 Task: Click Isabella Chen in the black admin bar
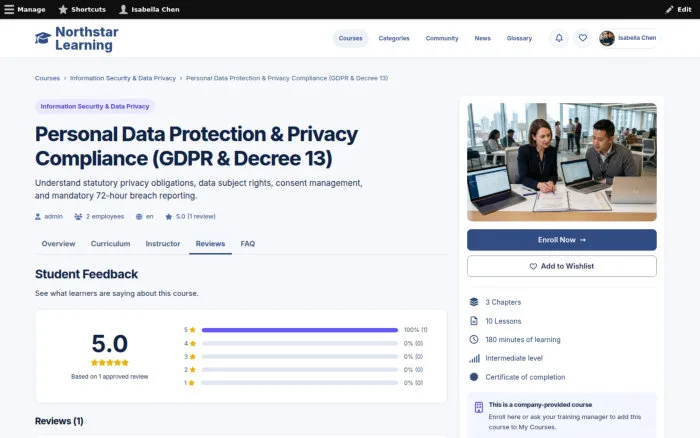point(155,9)
